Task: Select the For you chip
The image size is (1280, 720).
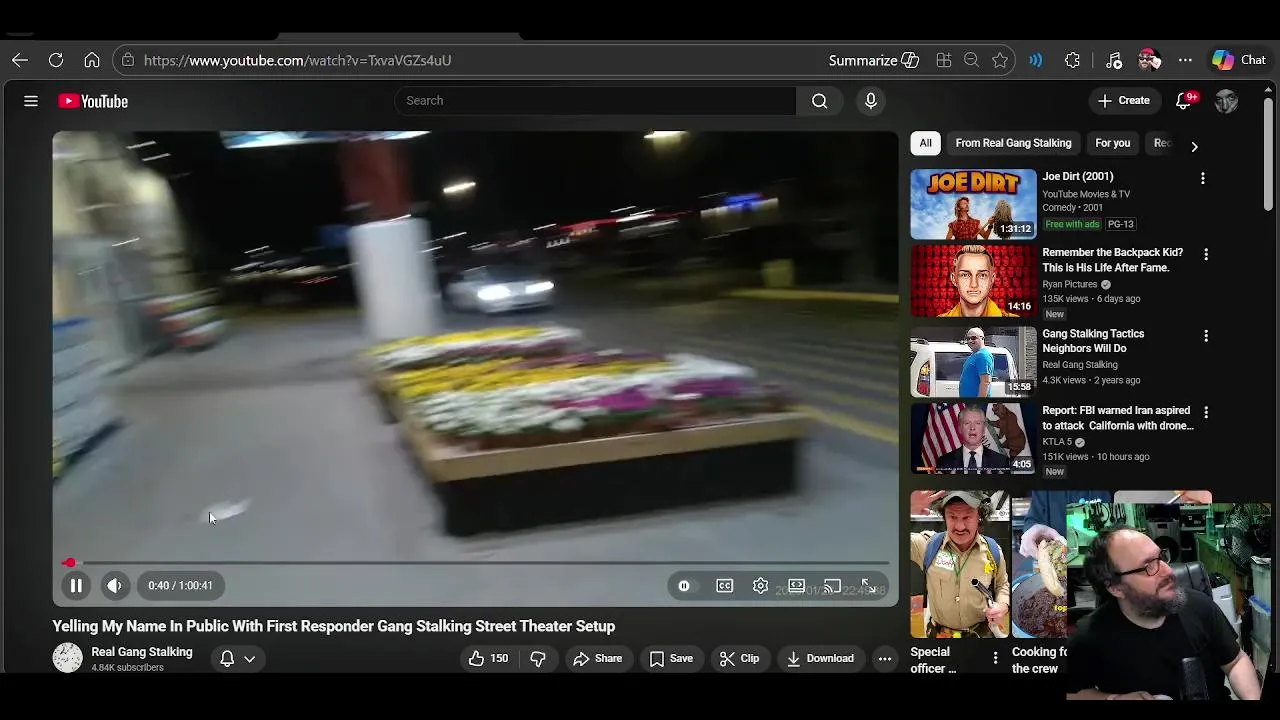Action: (1112, 143)
